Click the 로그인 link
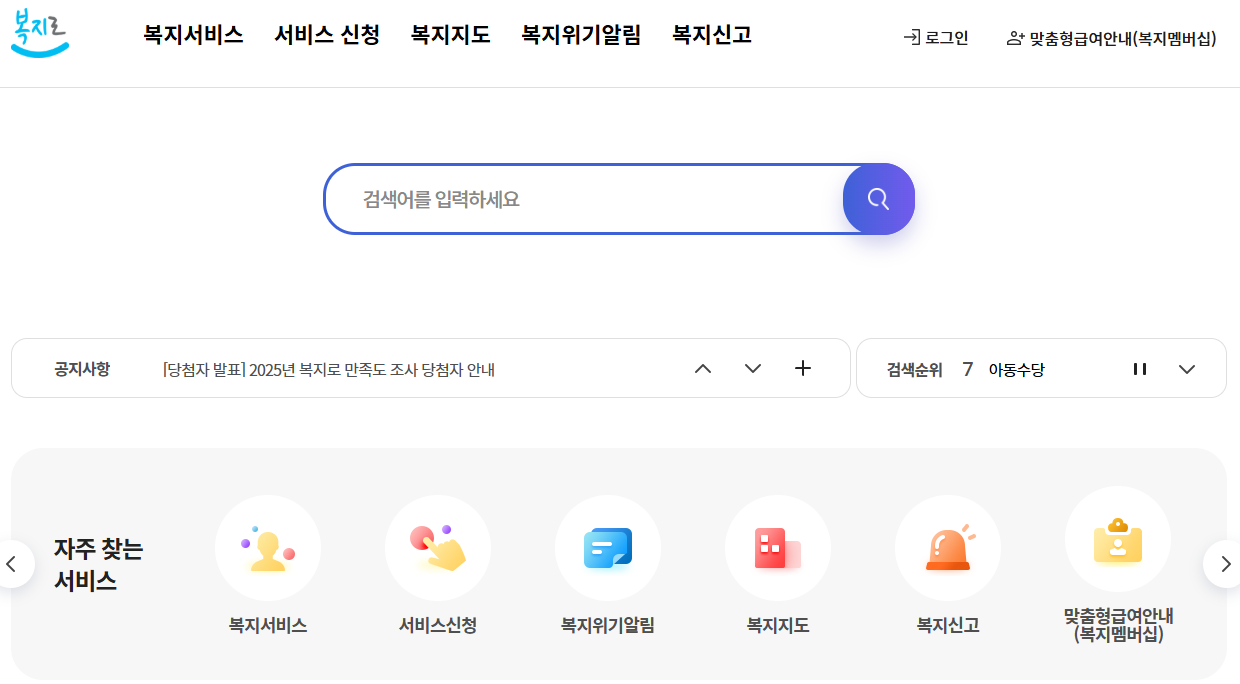 936,38
